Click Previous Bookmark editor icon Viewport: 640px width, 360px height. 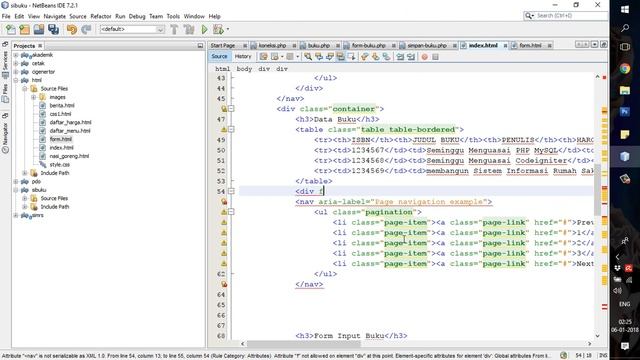pyautogui.click(x=364, y=57)
